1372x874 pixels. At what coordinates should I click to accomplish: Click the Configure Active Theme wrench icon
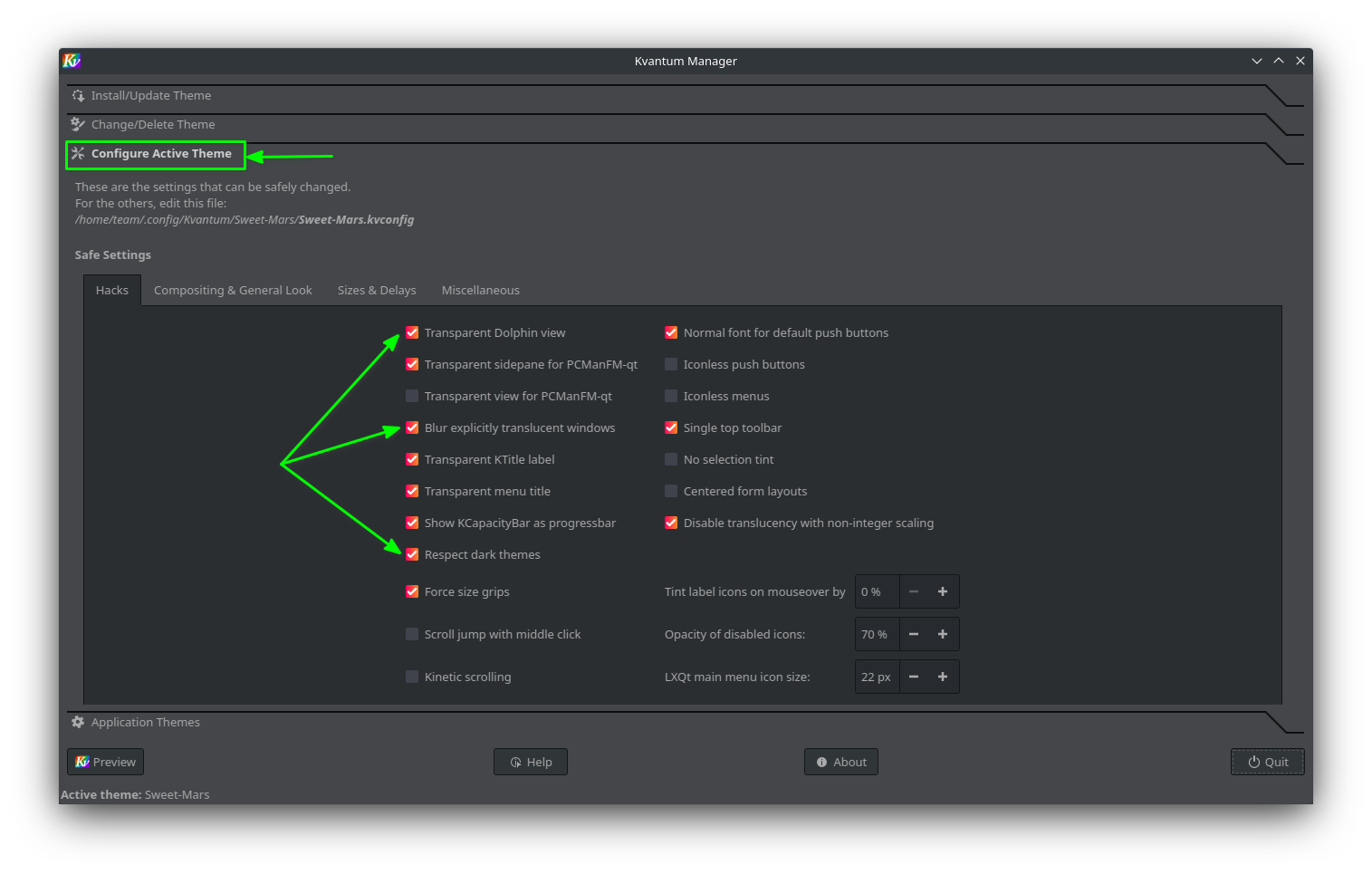[x=78, y=153]
